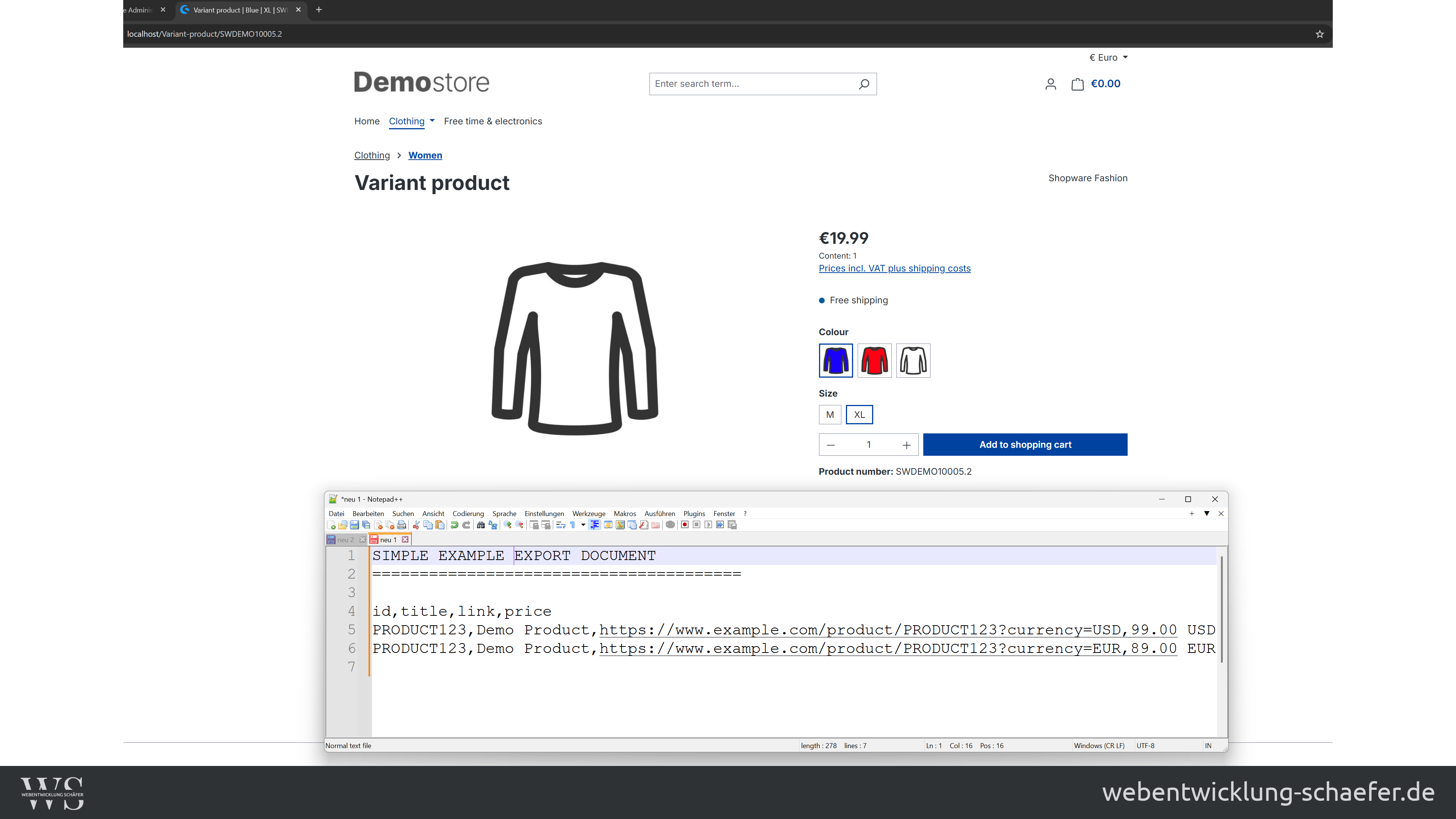The image size is (1456, 819).
Task: Click the Replace toolbar icon
Action: click(493, 524)
